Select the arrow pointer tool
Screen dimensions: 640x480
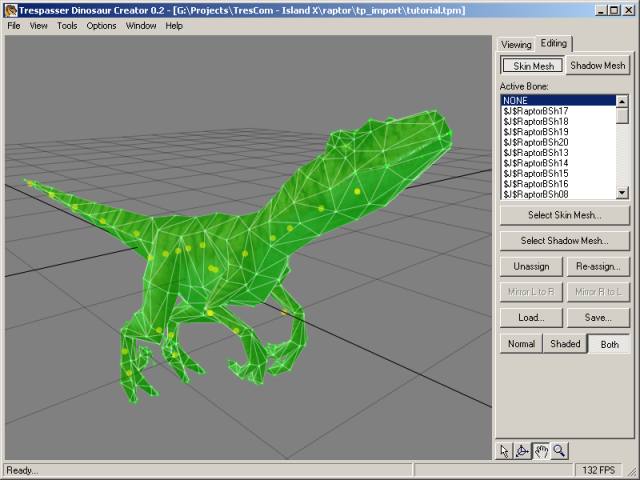coord(505,451)
